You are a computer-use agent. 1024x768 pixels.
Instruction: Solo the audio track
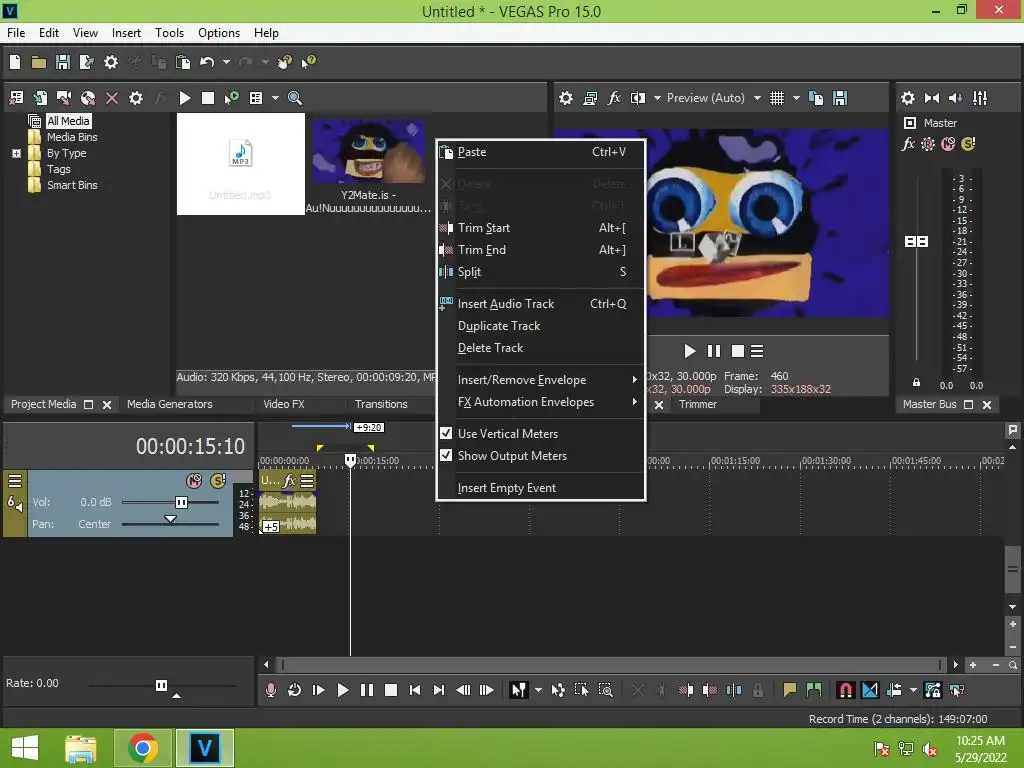coord(218,481)
